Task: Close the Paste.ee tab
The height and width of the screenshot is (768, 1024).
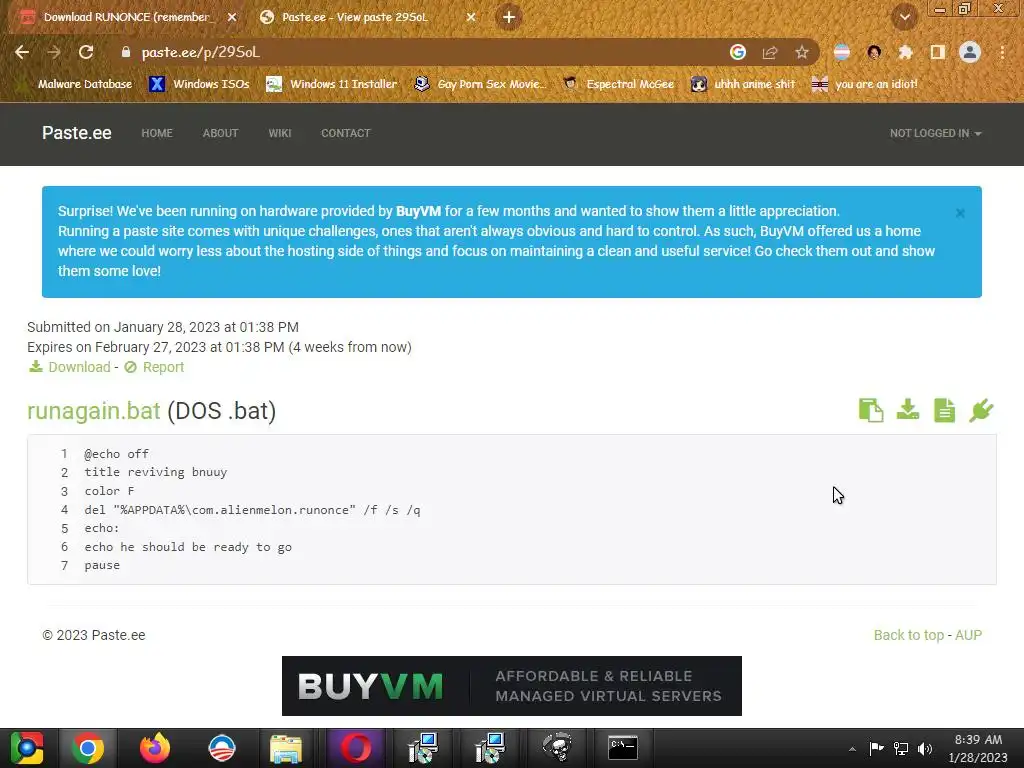Action: [471, 18]
